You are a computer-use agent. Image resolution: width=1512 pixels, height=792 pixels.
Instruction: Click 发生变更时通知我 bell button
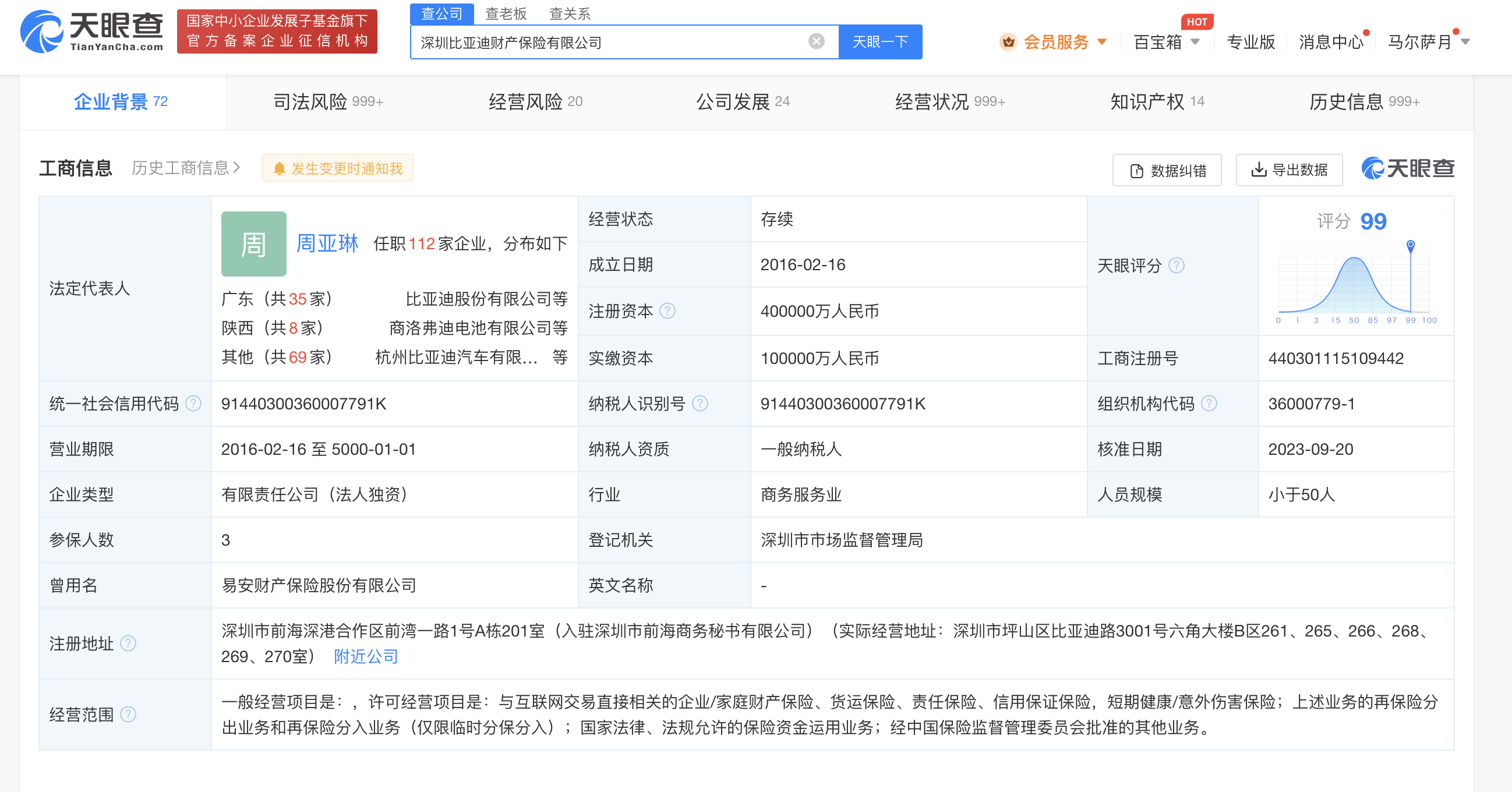pyautogui.click(x=337, y=168)
